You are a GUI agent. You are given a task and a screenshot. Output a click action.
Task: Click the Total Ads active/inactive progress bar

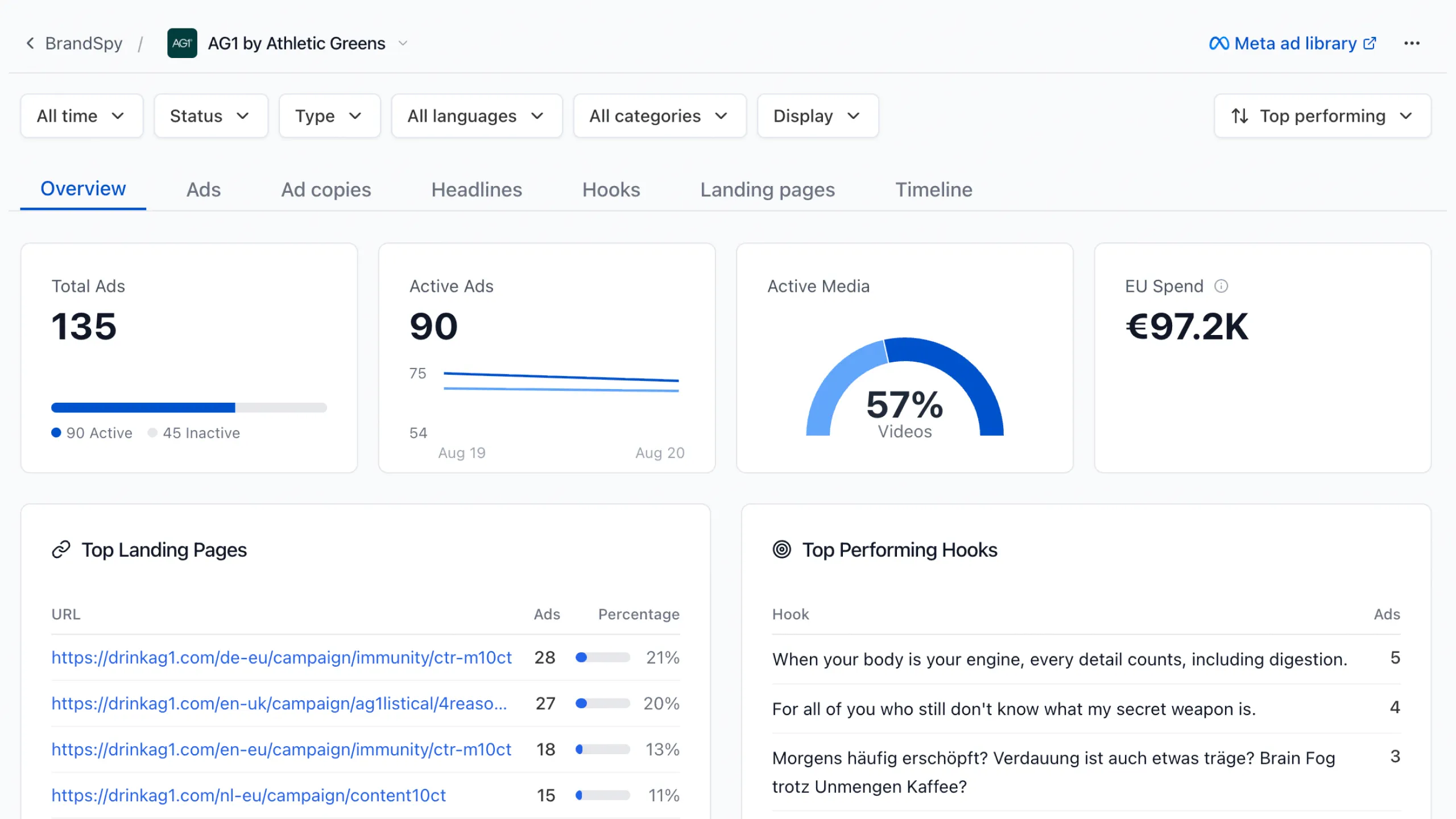click(189, 407)
